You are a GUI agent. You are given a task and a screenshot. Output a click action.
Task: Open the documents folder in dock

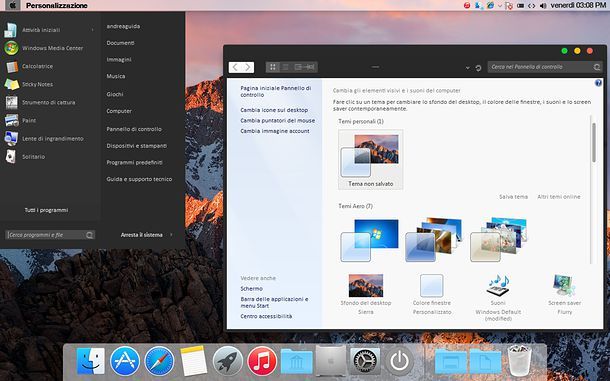(485, 362)
